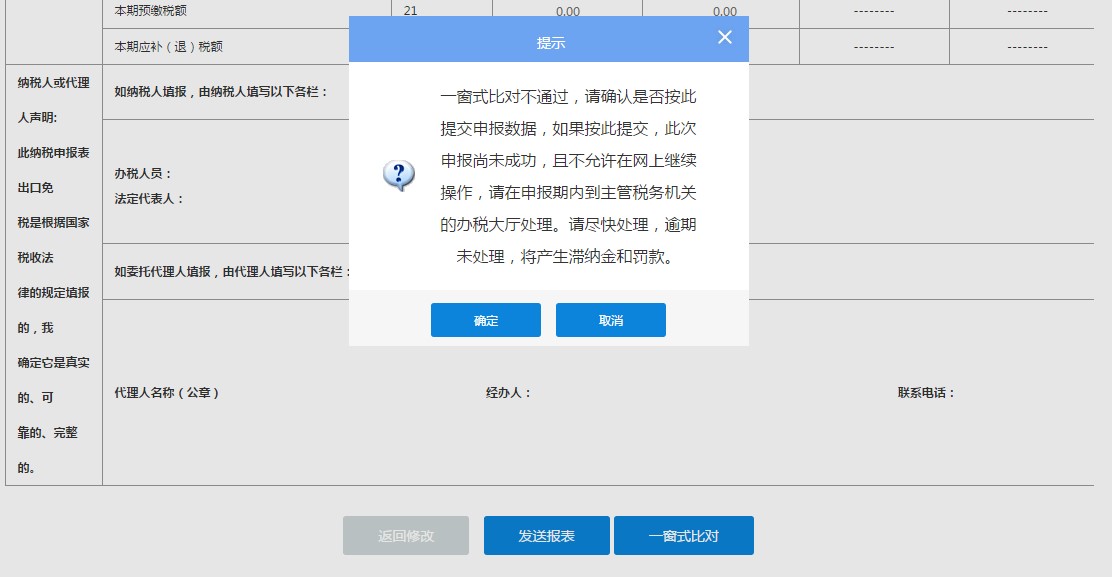Select the 纳税人或代理人声明 sidebar text
Image resolution: width=1112 pixels, height=577 pixels.
pyautogui.click(x=52, y=83)
